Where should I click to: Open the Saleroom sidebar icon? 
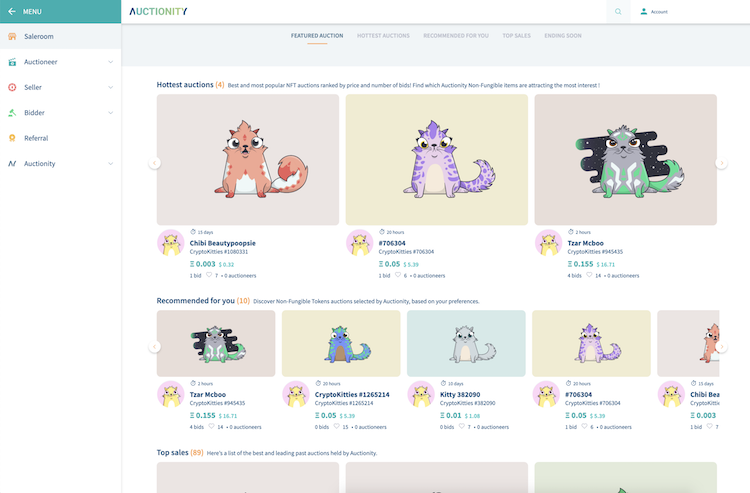(x=12, y=36)
